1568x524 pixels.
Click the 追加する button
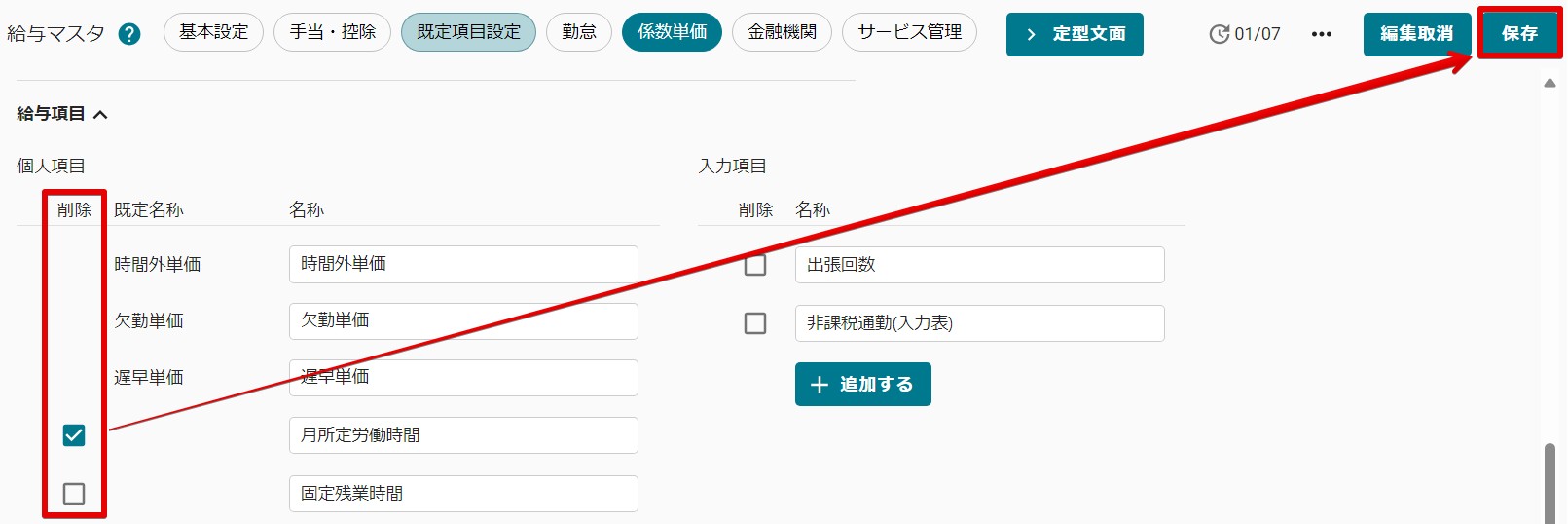[863, 385]
